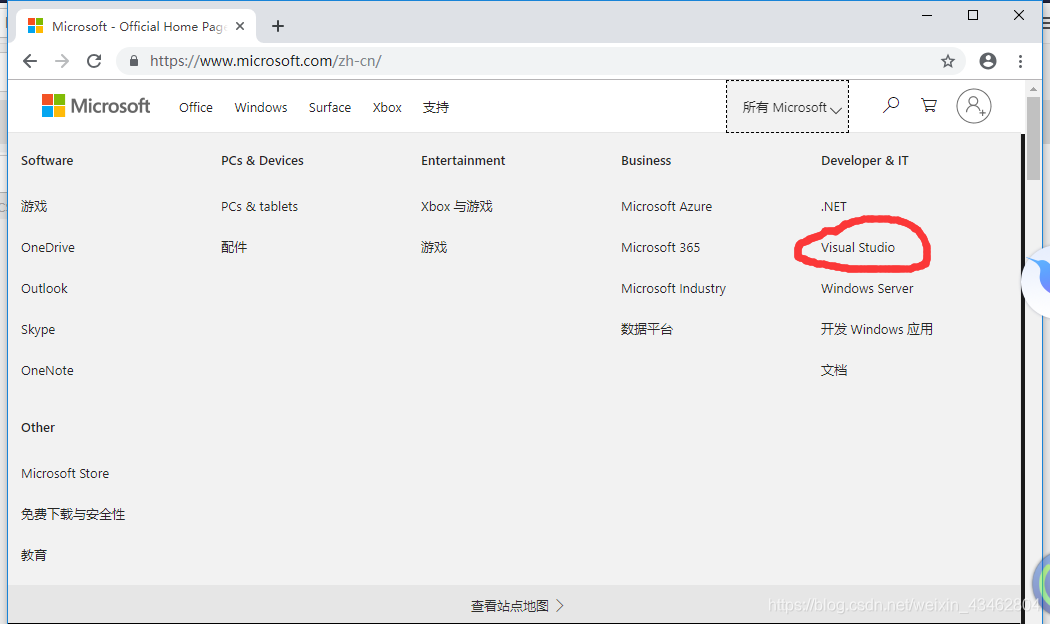Open the Xbox 与游戏 link
1050x624 pixels.
tap(457, 206)
